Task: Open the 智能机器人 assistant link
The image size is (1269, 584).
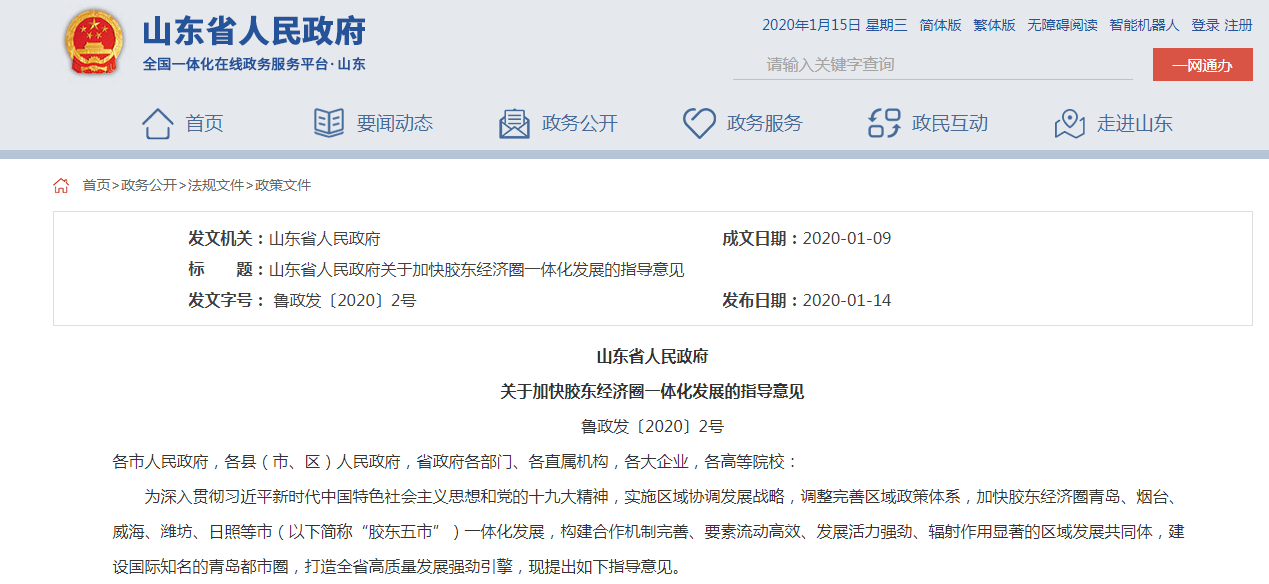Action: pos(1144,25)
